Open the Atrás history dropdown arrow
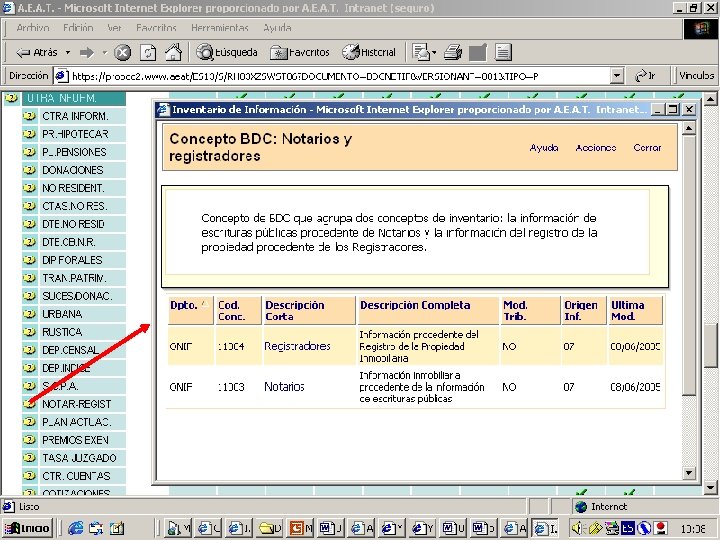Viewport: 720px width, 540px height. click(68, 52)
